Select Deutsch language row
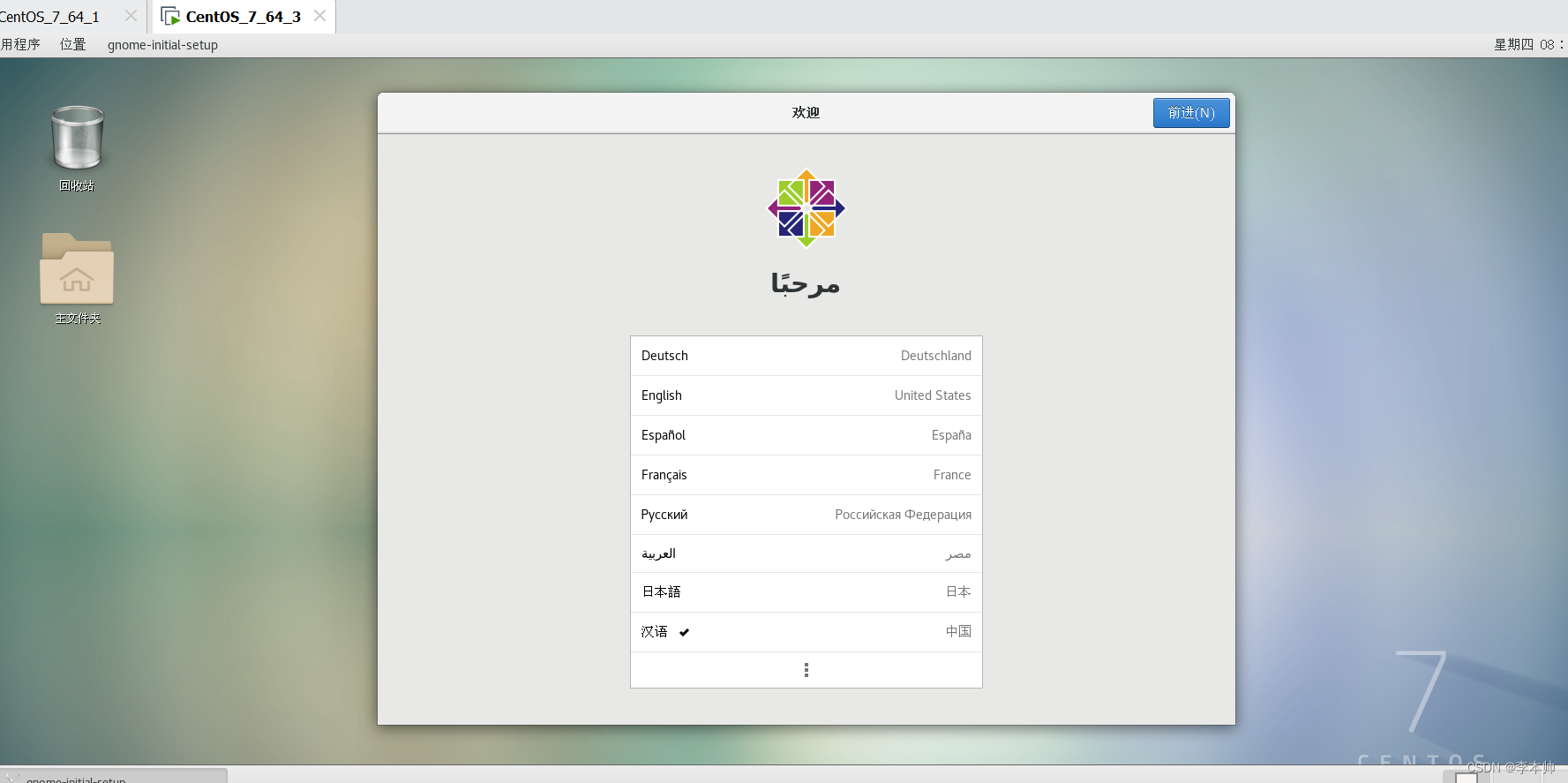Screen dimensions: 1568x783 807,356
